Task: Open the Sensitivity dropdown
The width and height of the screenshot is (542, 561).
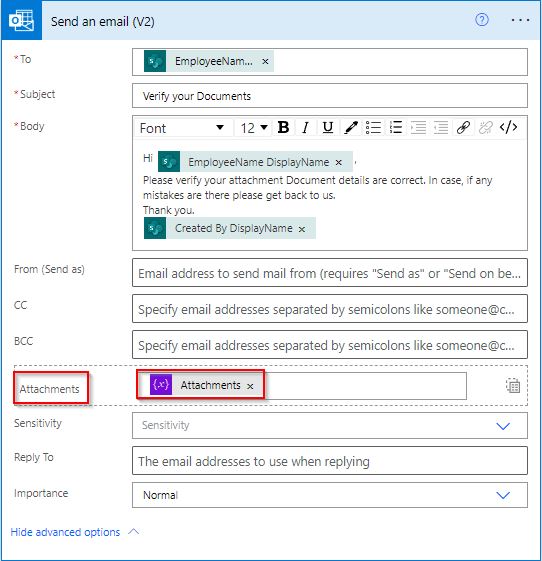Action: click(x=329, y=425)
